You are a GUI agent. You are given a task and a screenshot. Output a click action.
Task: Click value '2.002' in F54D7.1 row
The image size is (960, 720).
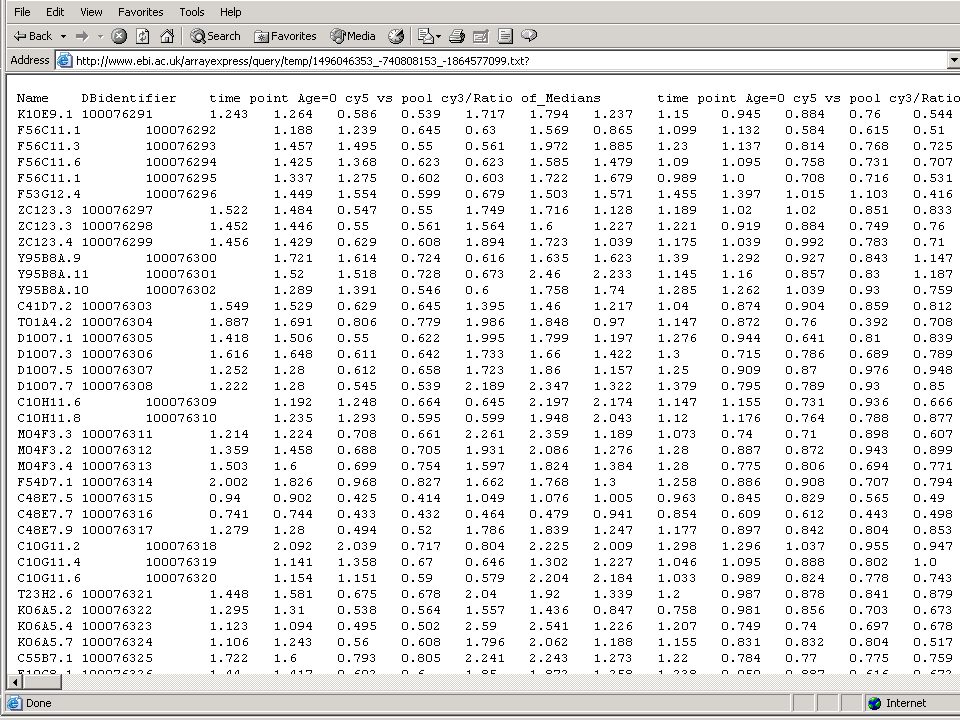click(229, 482)
